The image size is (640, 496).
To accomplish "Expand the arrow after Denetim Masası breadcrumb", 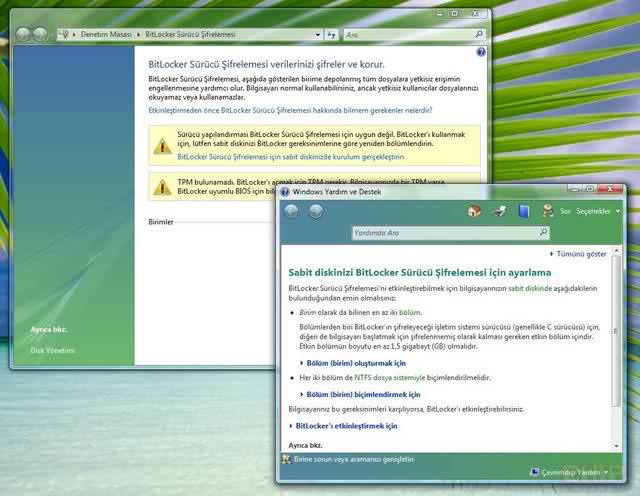I will 139,35.
